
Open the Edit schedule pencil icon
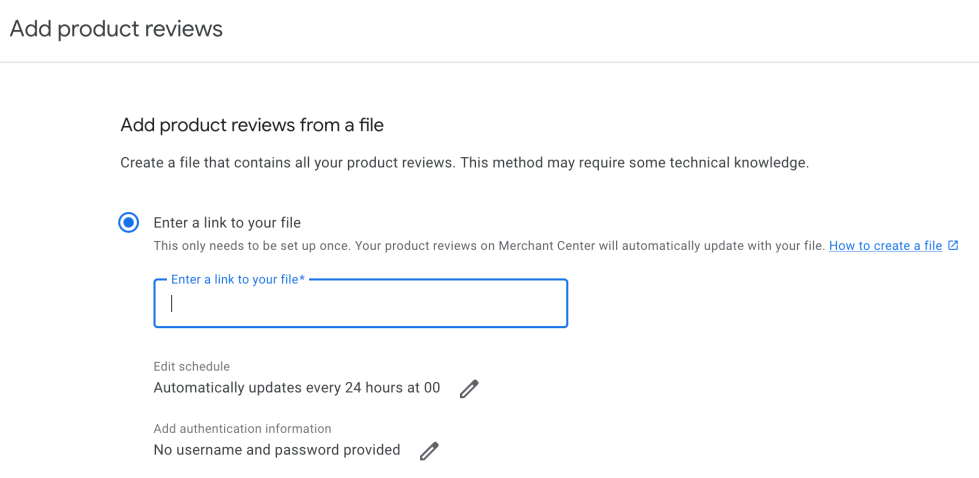click(469, 389)
